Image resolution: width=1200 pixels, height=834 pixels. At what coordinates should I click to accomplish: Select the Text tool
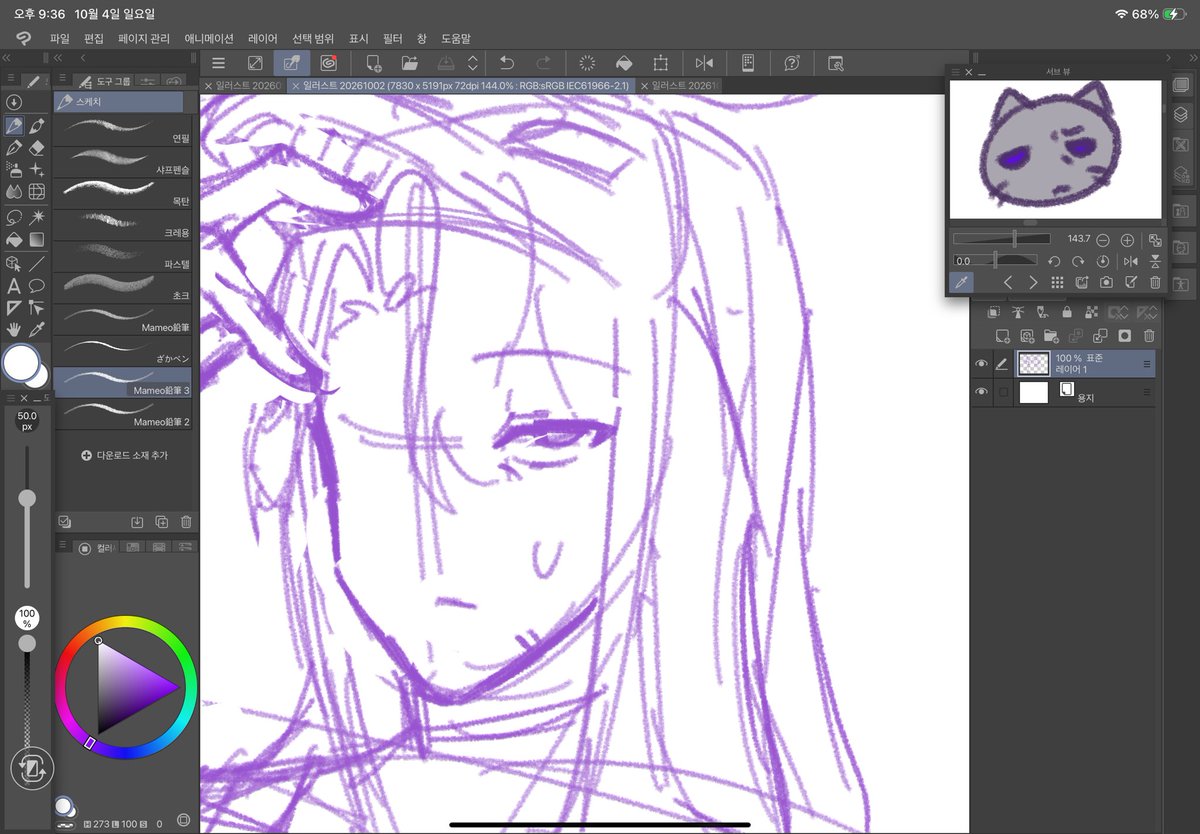[14, 285]
